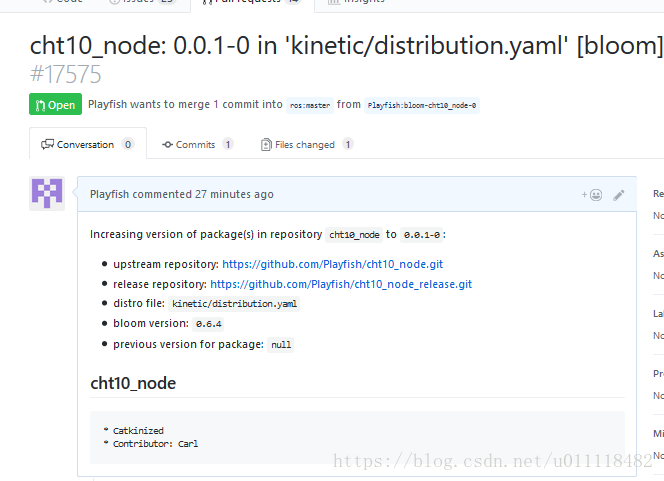The width and height of the screenshot is (664, 481).
Task: Click the green Open status badge
Action: [55, 104]
